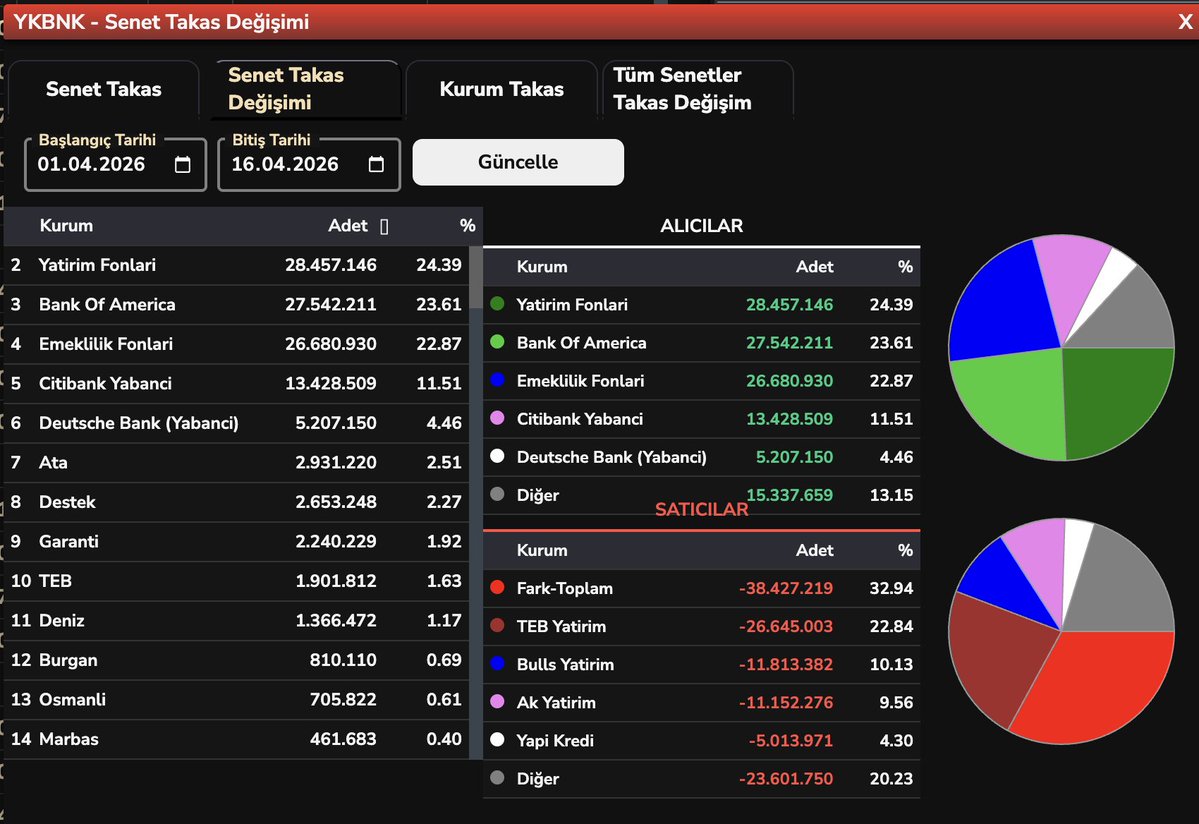Click the sort icon next to Adet header
The width and height of the screenshot is (1199, 824).
click(x=384, y=226)
